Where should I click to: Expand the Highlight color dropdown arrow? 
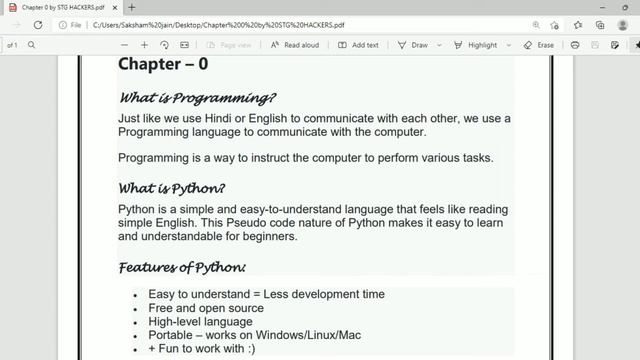pos(509,45)
